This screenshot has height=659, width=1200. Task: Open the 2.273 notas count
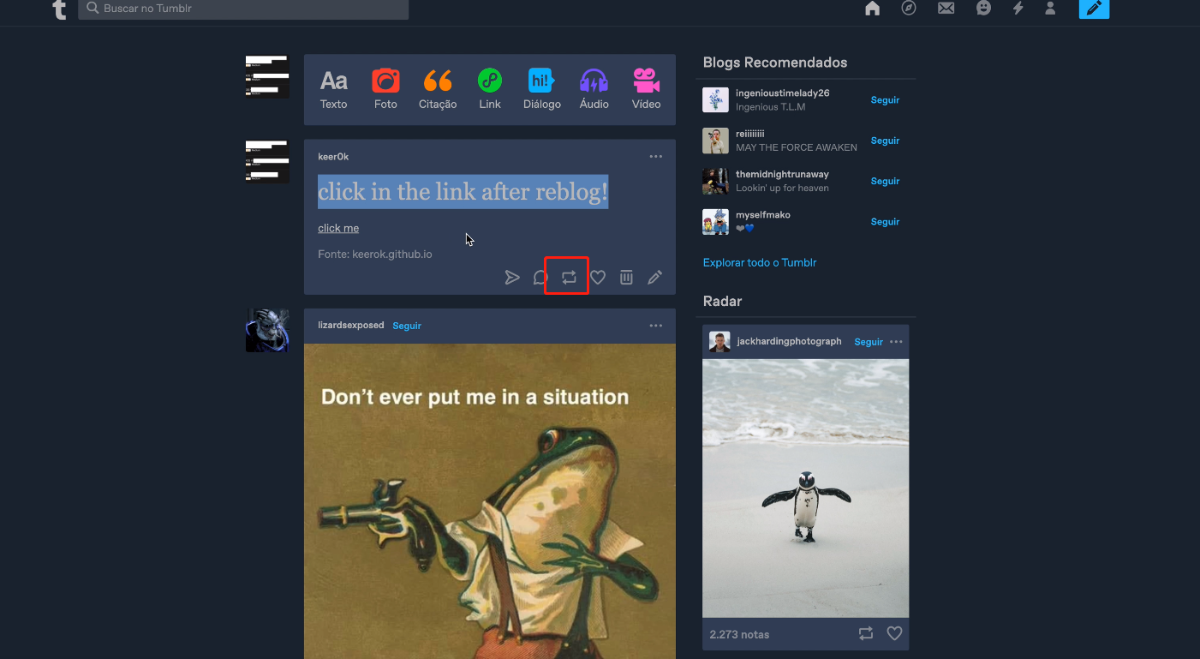[739, 634]
